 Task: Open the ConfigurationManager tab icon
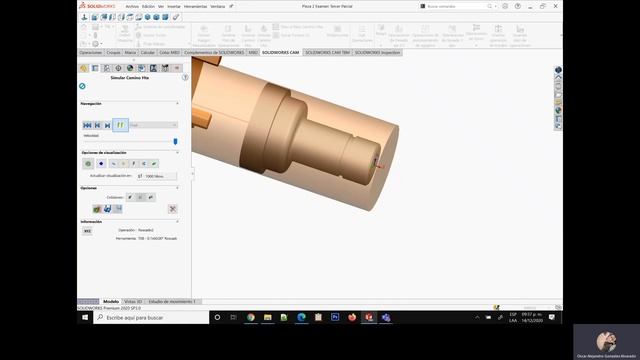107,68
